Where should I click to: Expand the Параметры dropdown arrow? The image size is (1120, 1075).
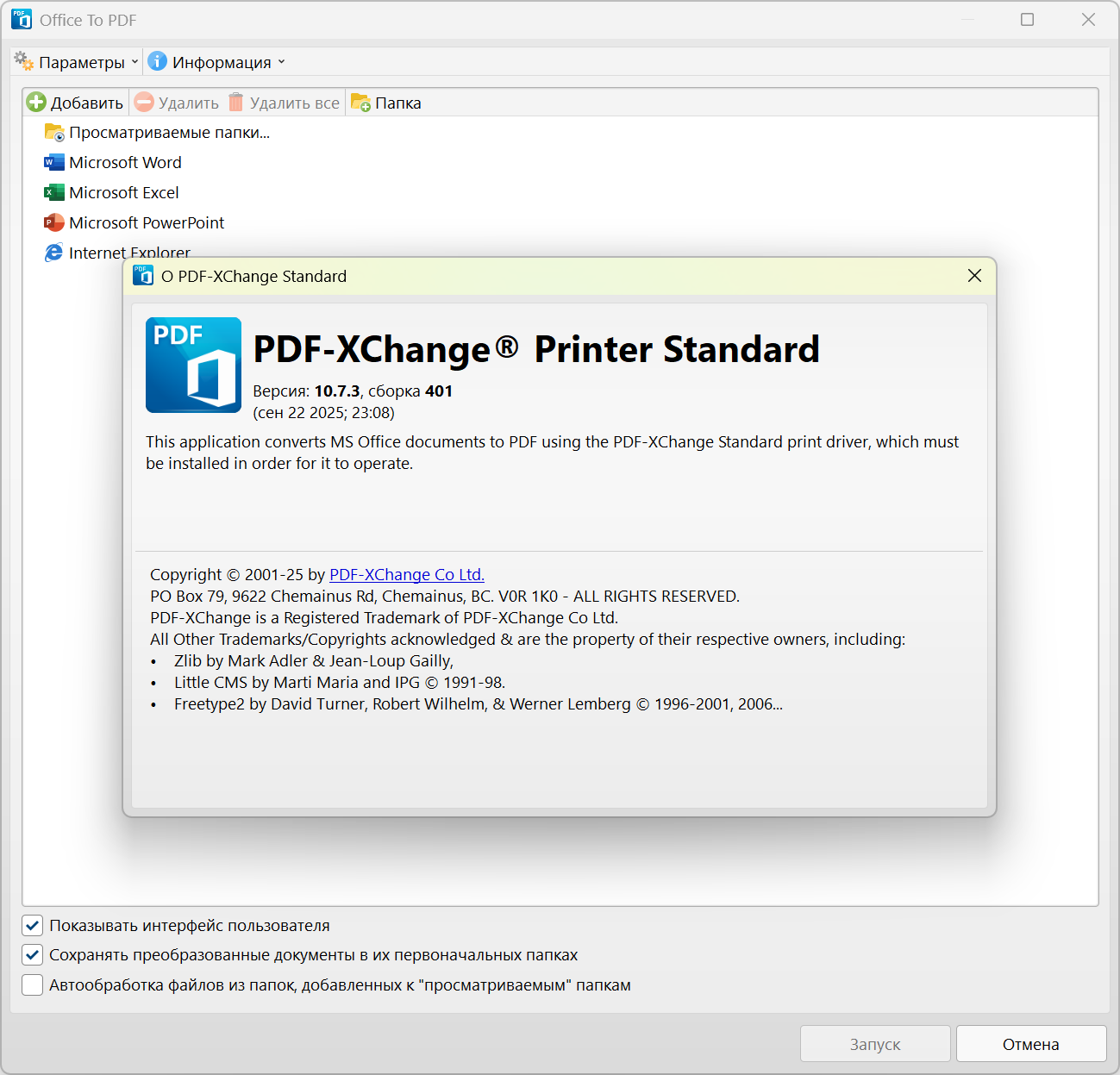pos(135,62)
